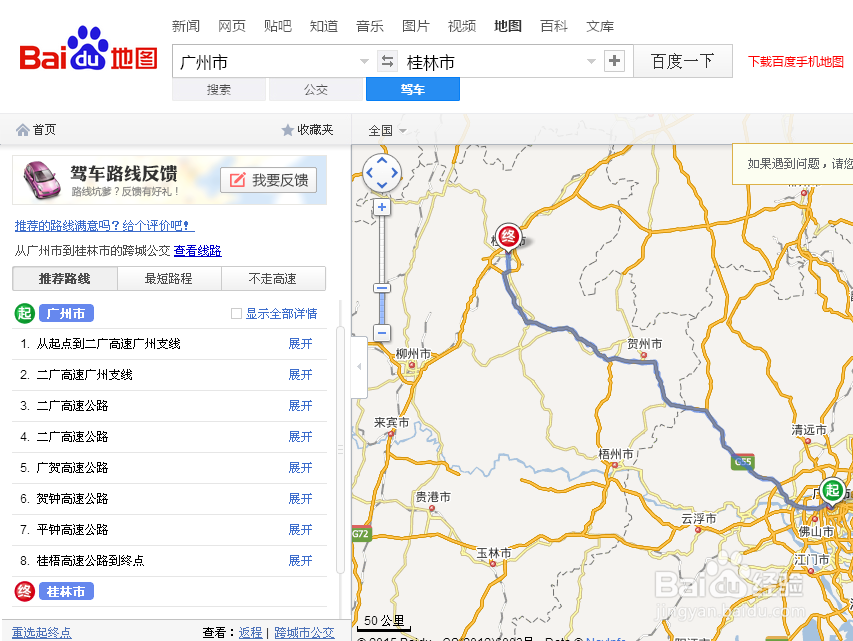Click the G55 highway badge on map
This screenshot has width=853, height=641.
coord(743,462)
